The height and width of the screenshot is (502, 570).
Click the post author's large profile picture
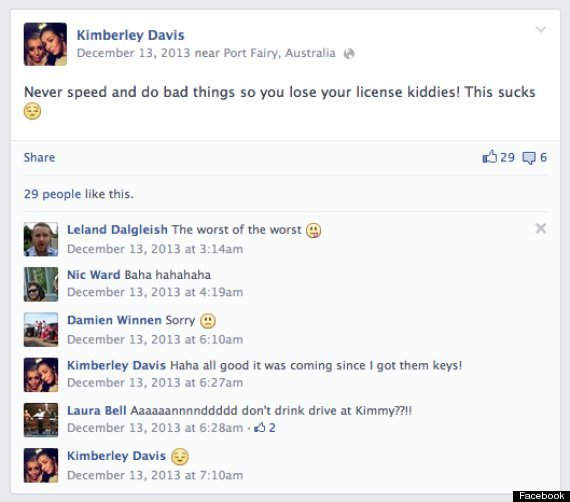coord(45,44)
